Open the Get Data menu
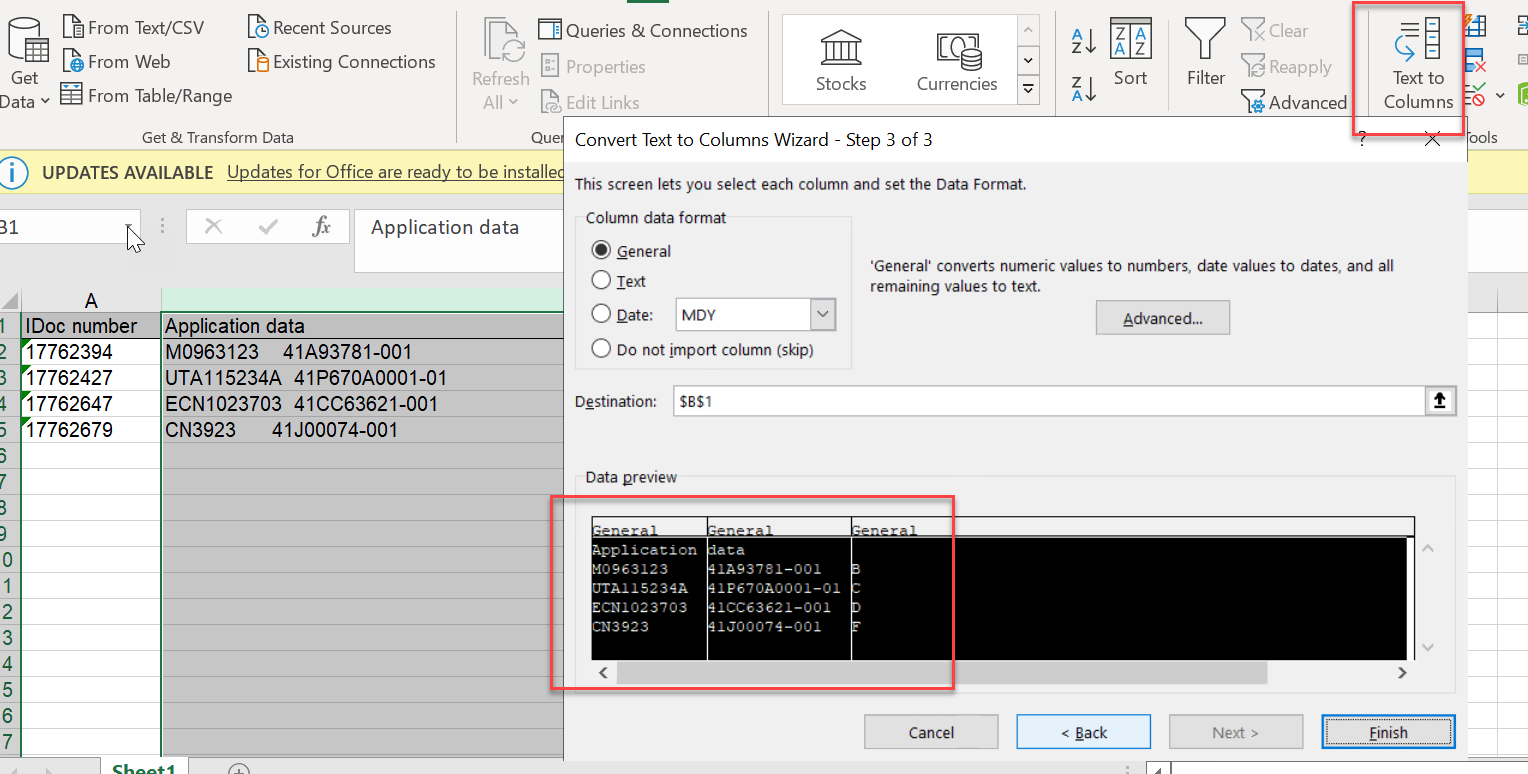Image resolution: width=1528 pixels, height=774 pixels. [x=25, y=65]
